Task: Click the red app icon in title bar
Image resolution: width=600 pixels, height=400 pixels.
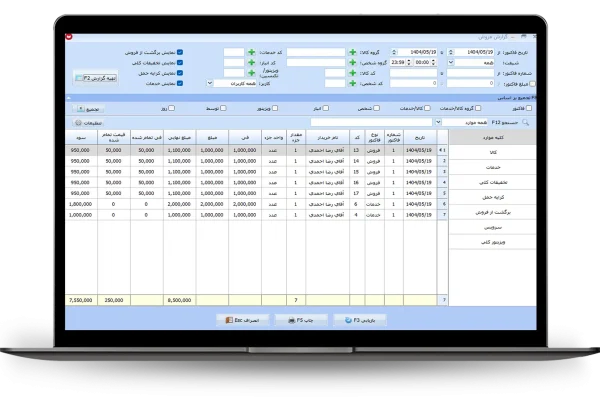Action: tap(69, 37)
